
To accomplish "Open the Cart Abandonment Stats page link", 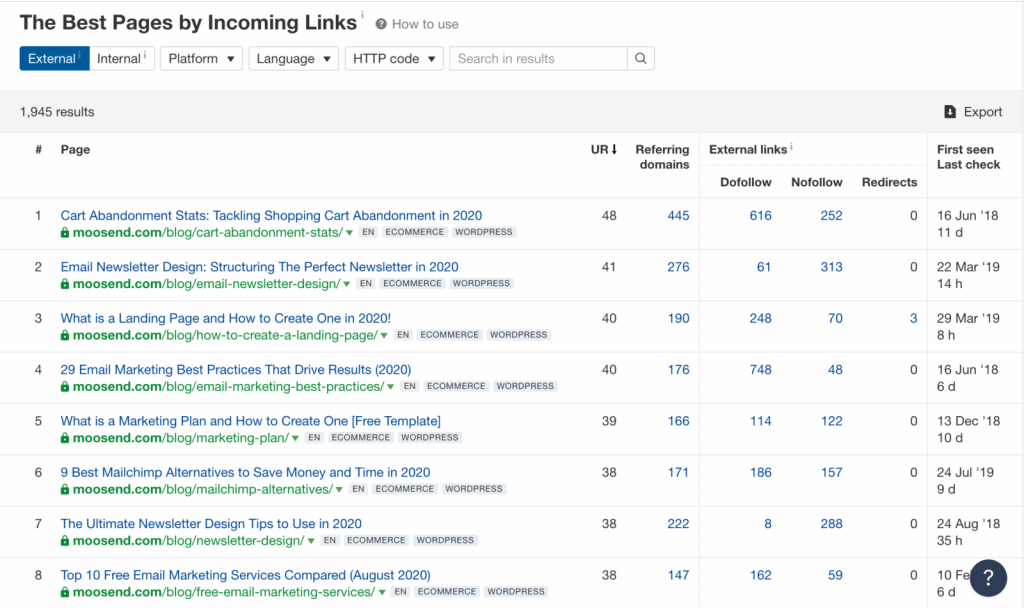I will [x=271, y=215].
